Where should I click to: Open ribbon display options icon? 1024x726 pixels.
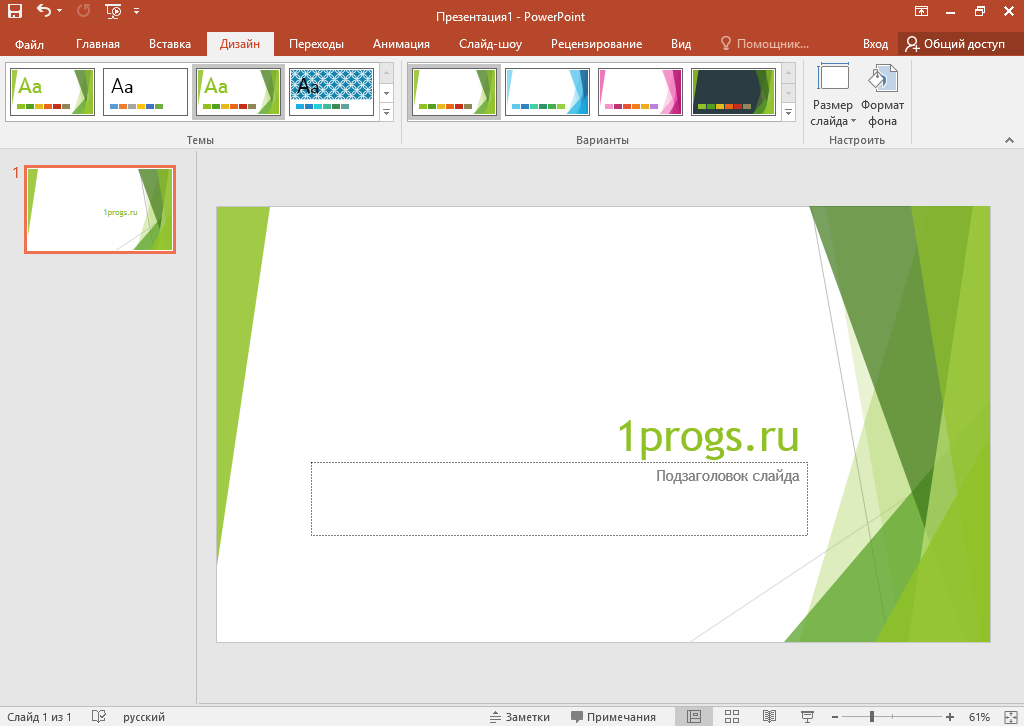921,11
